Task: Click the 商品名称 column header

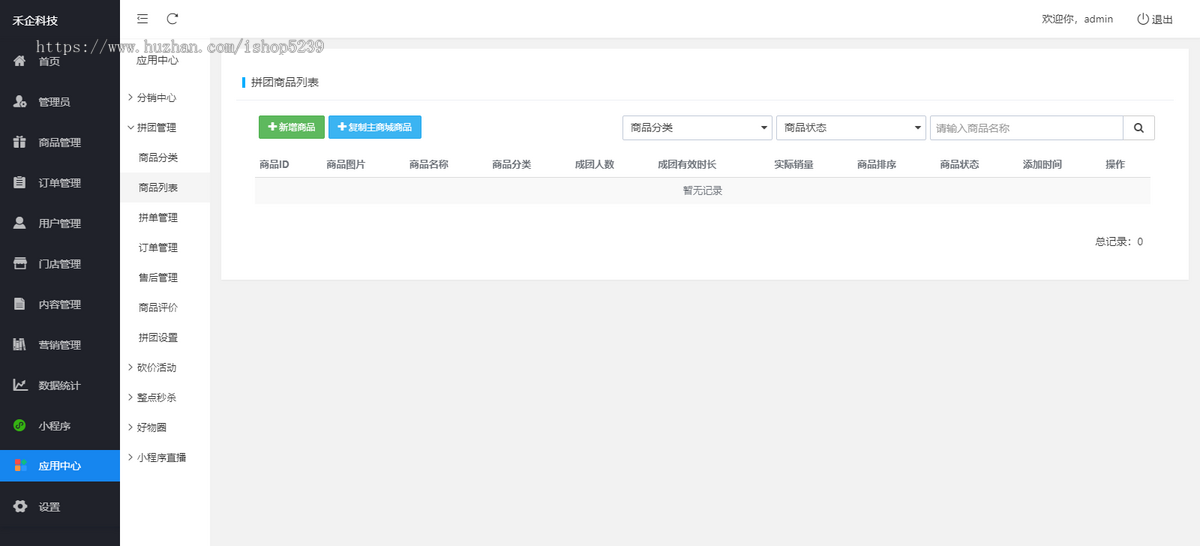Action: tap(428, 164)
